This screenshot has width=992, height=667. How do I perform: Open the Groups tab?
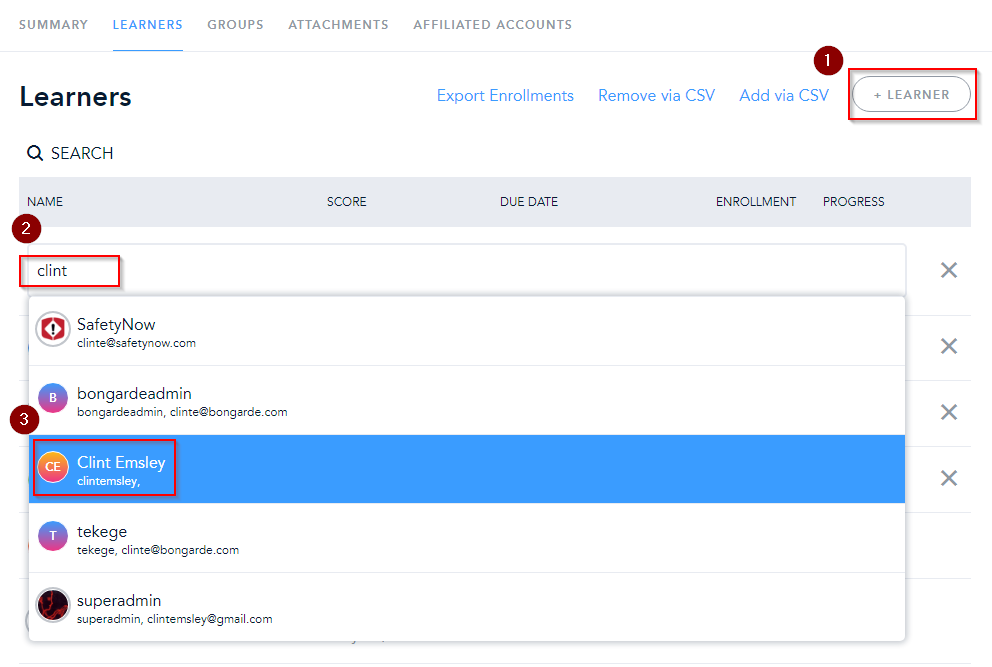(235, 25)
